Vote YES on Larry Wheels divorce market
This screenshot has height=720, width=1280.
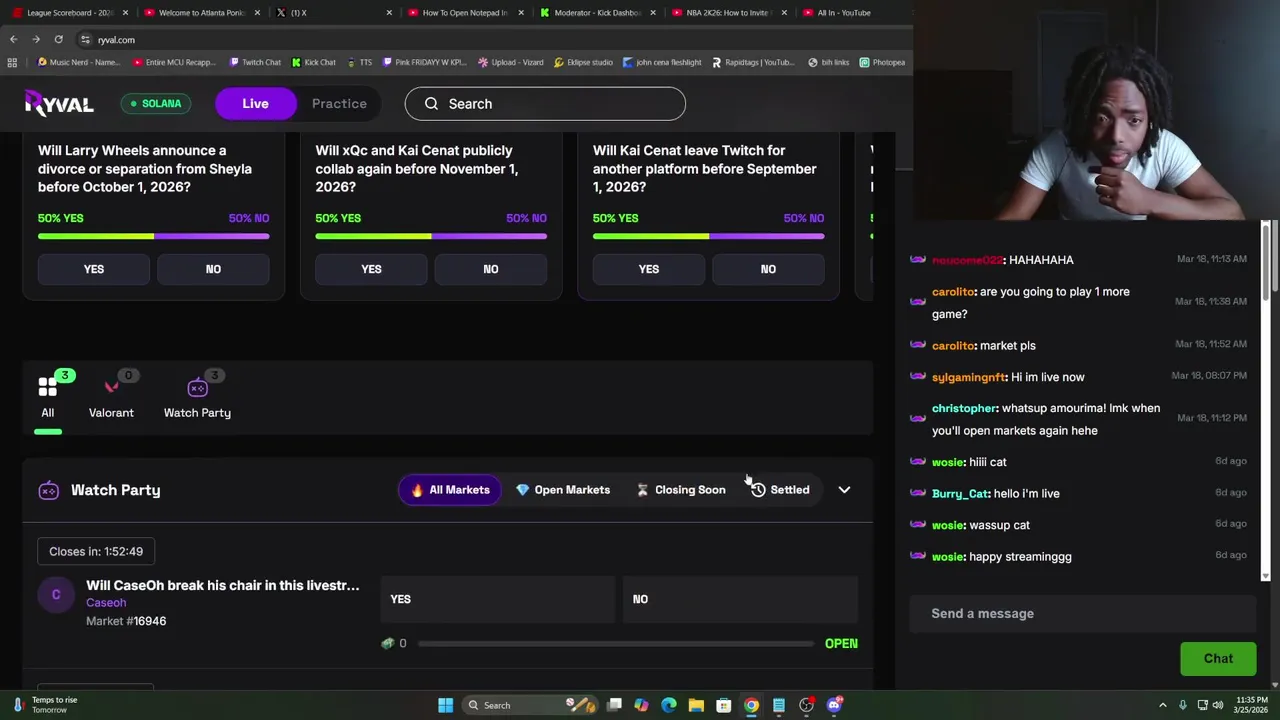pyautogui.click(x=94, y=269)
